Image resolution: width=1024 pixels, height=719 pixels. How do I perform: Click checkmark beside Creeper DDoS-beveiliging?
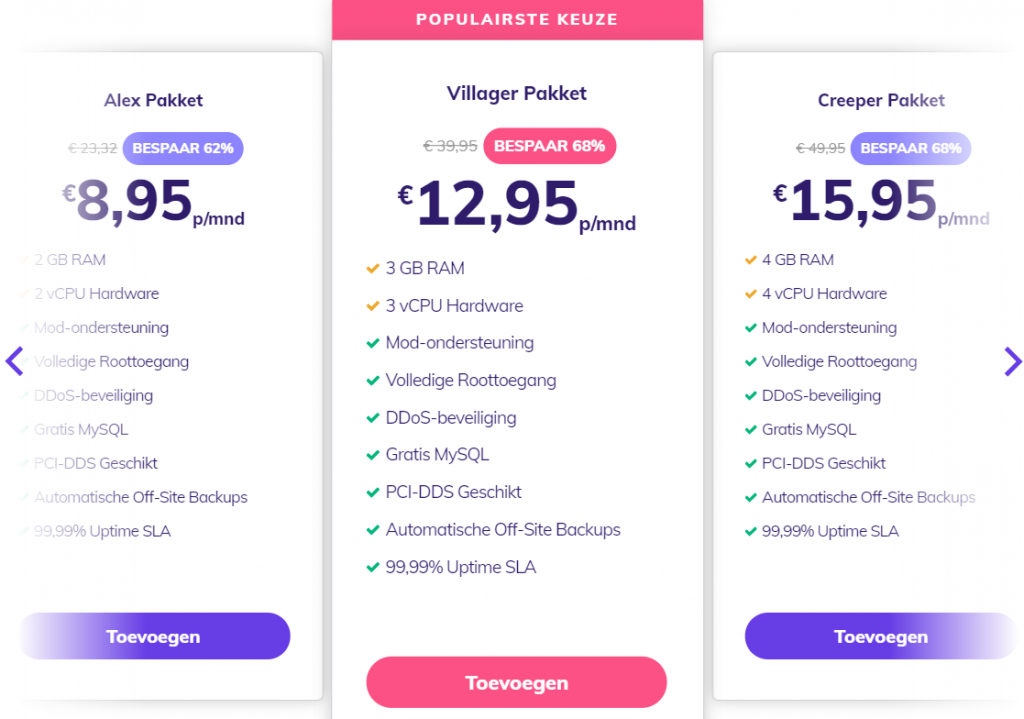[x=750, y=396]
